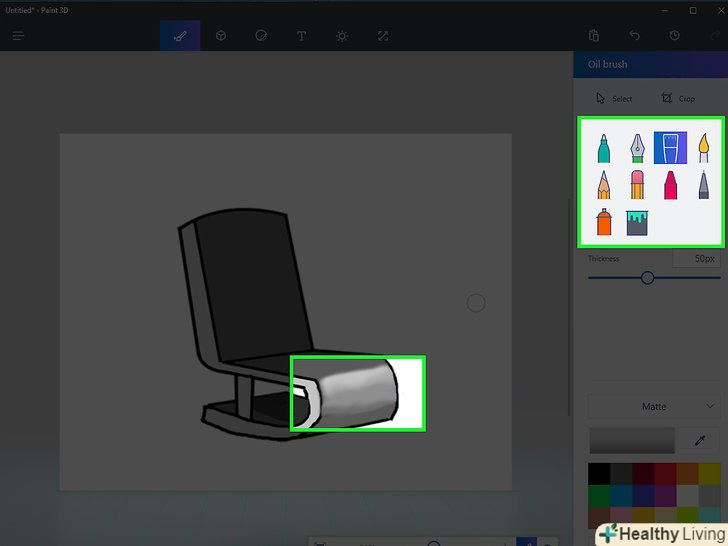Viewport: 728px width, 546px height.
Task: Select the red Crayon tool
Action: click(670, 184)
